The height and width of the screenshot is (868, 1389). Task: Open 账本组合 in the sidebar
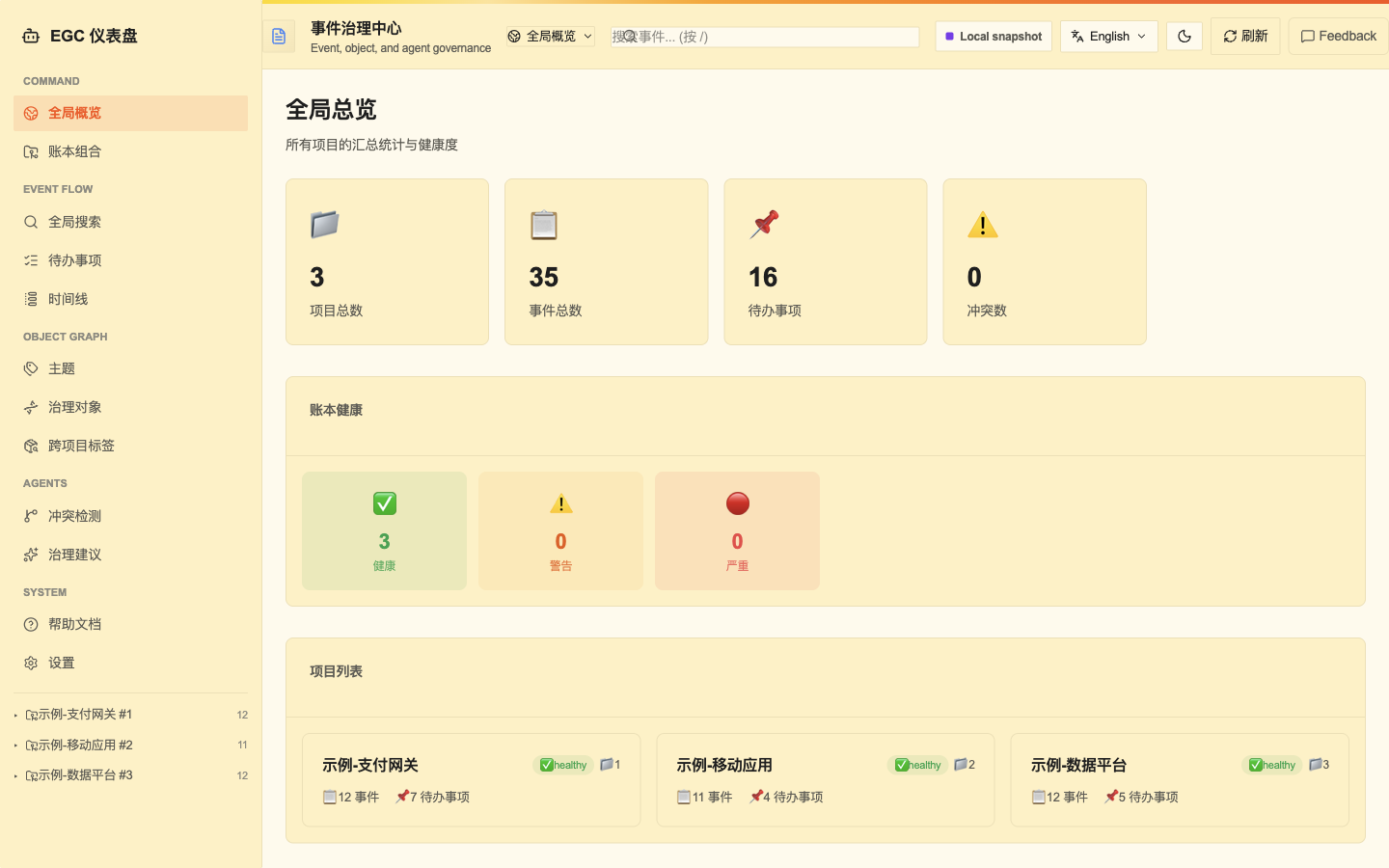click(130, 151)
